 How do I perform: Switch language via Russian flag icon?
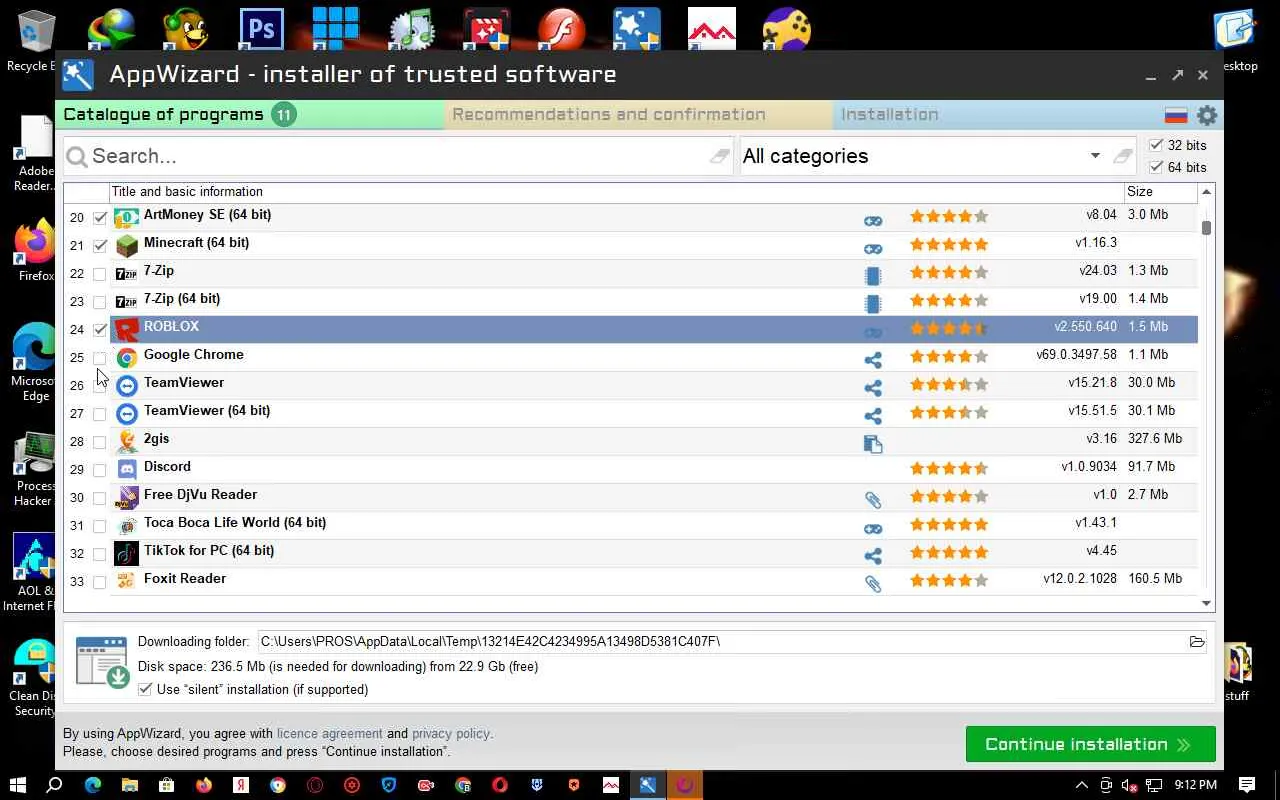(x=1176, y=115)
